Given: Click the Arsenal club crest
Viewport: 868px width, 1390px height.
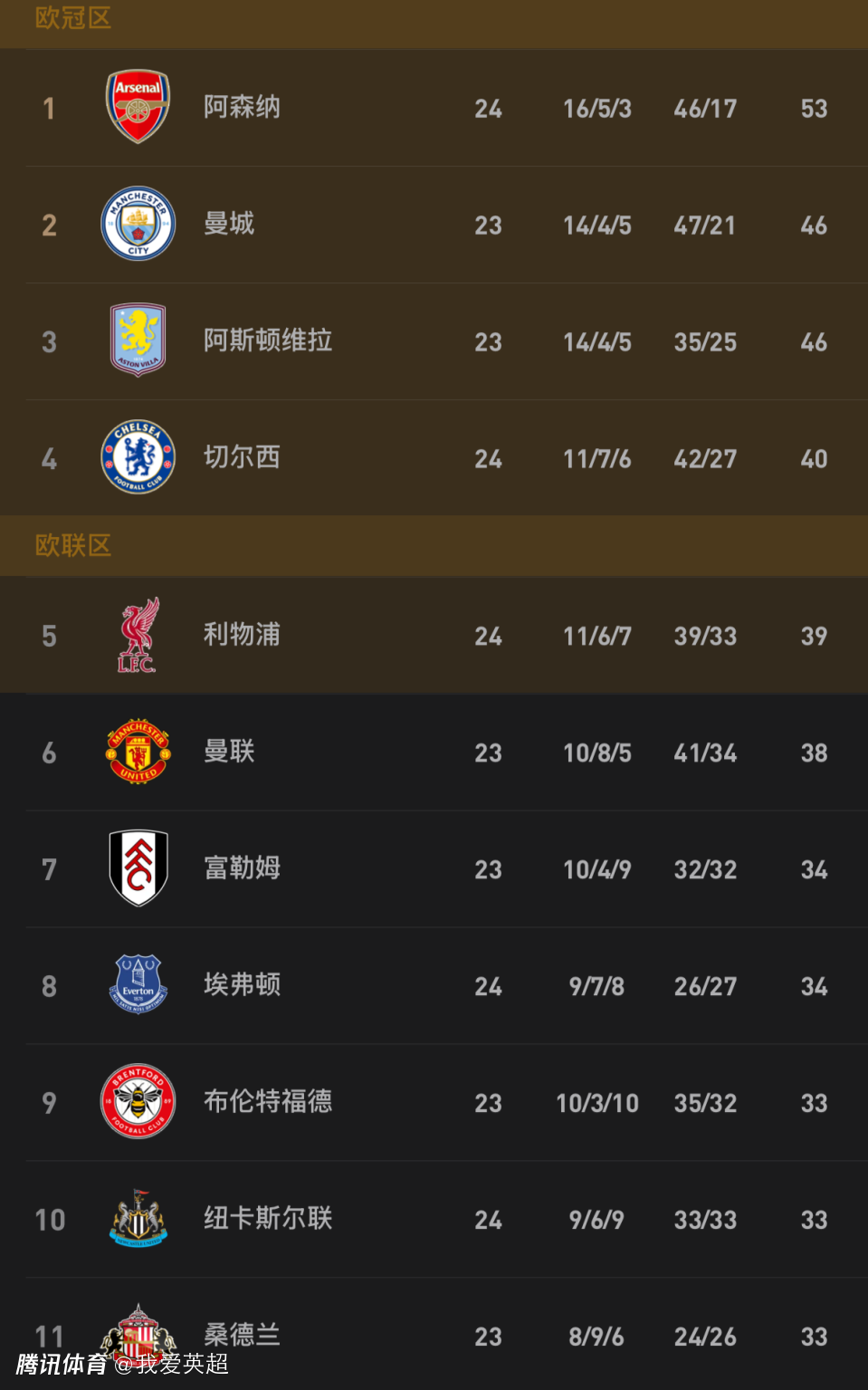Looking at the screenshot, I should point(138,107).
